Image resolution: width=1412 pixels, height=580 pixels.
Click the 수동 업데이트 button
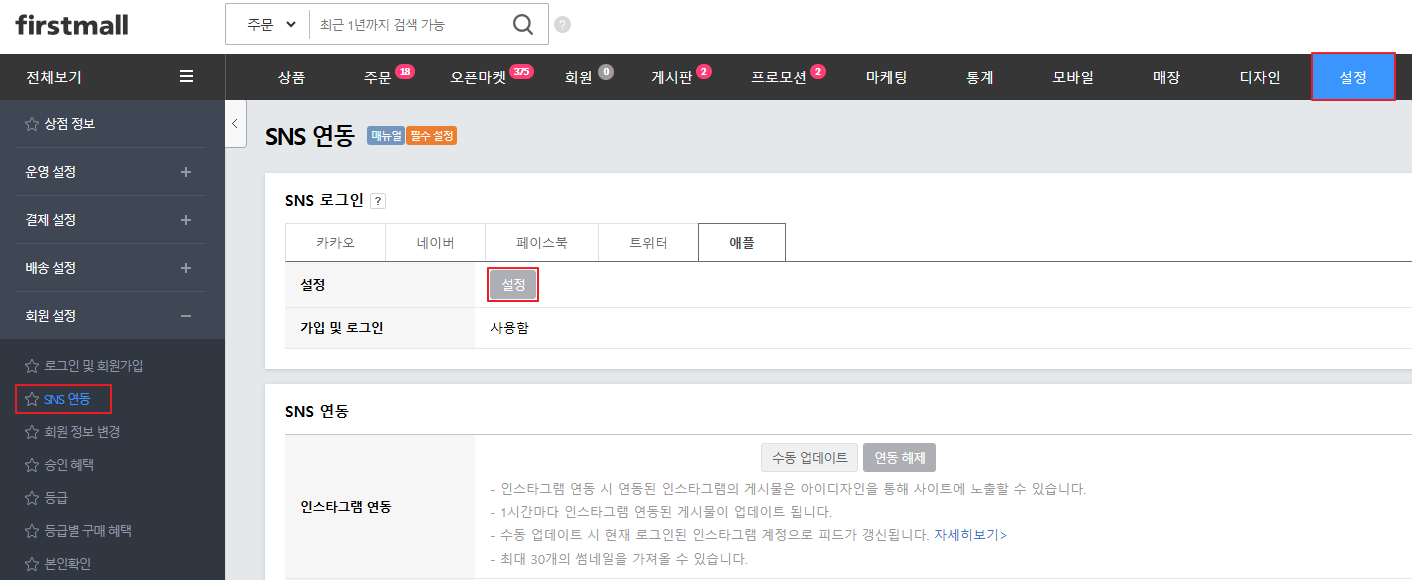click(x=809, y=458)
